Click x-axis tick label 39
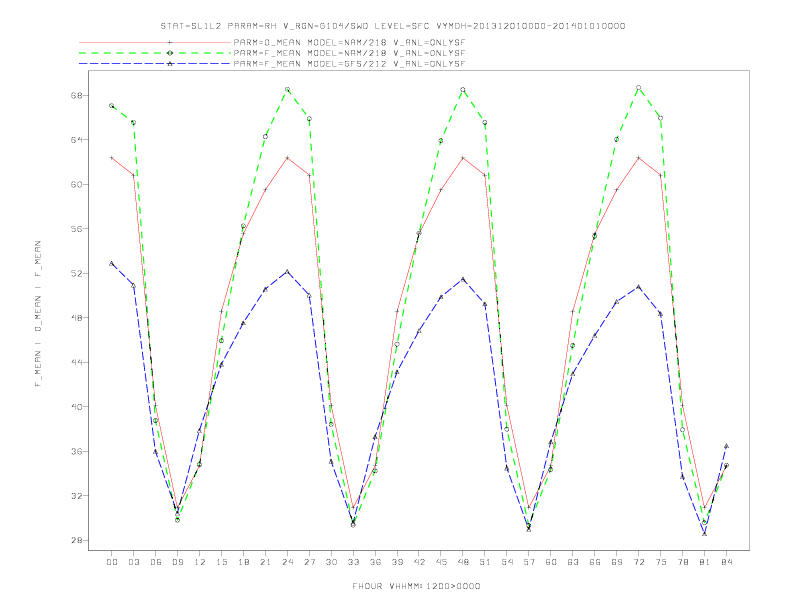This screenshot has height=612, width=792. pyautogui.click(x=397, y=562)
